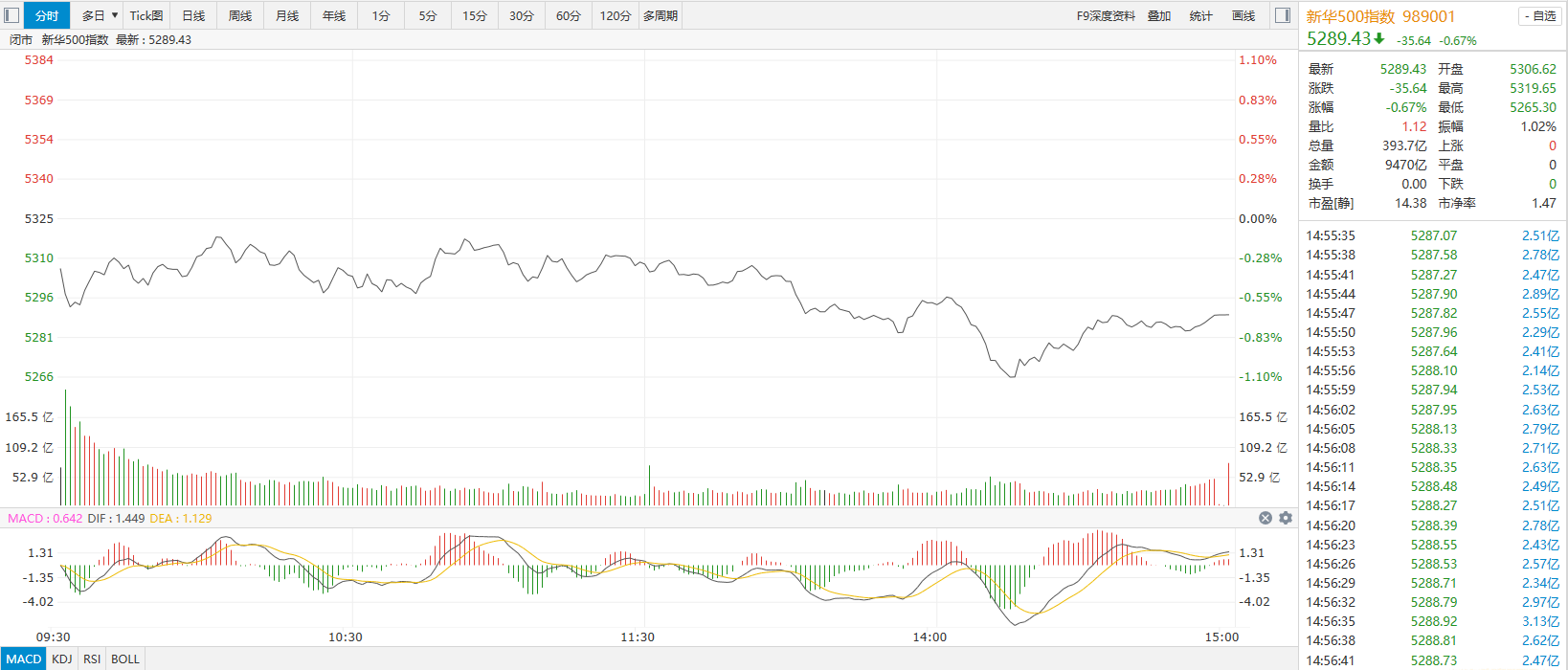Expand the 多日 multi-day dropdown
Viewport: 1568px width, 670px height.
(x=99, y=15)
